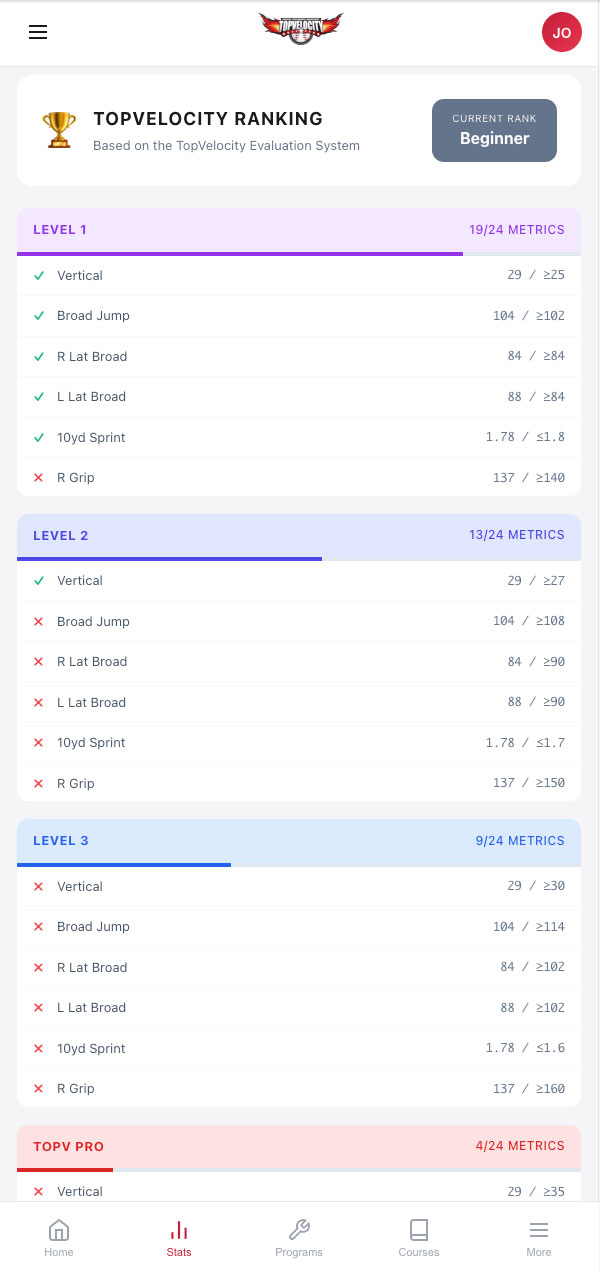Open the Courses book icon
Image resolution: width=600 pixels, height=1271 pixels.
(x=419, y=1230)
